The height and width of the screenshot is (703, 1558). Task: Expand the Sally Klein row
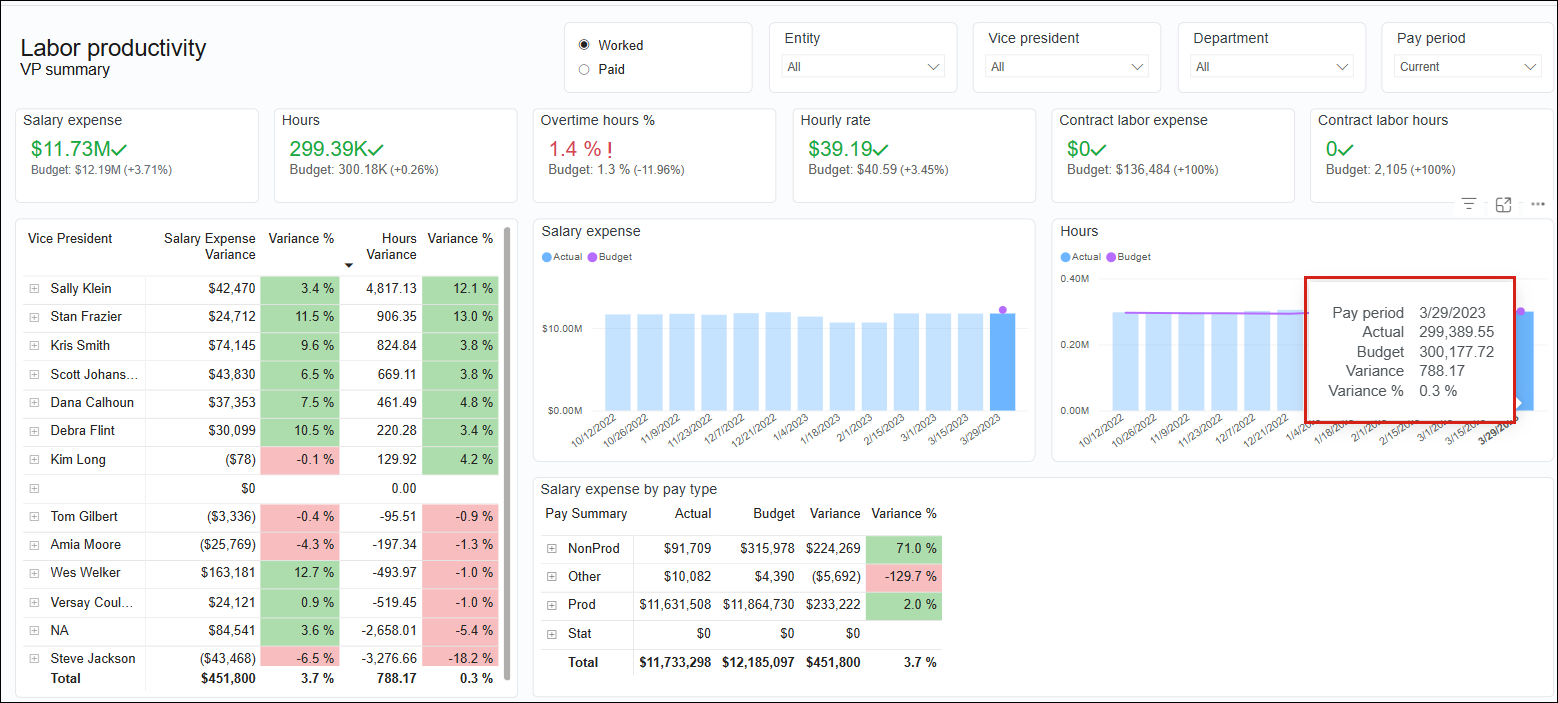click(34, 289)
